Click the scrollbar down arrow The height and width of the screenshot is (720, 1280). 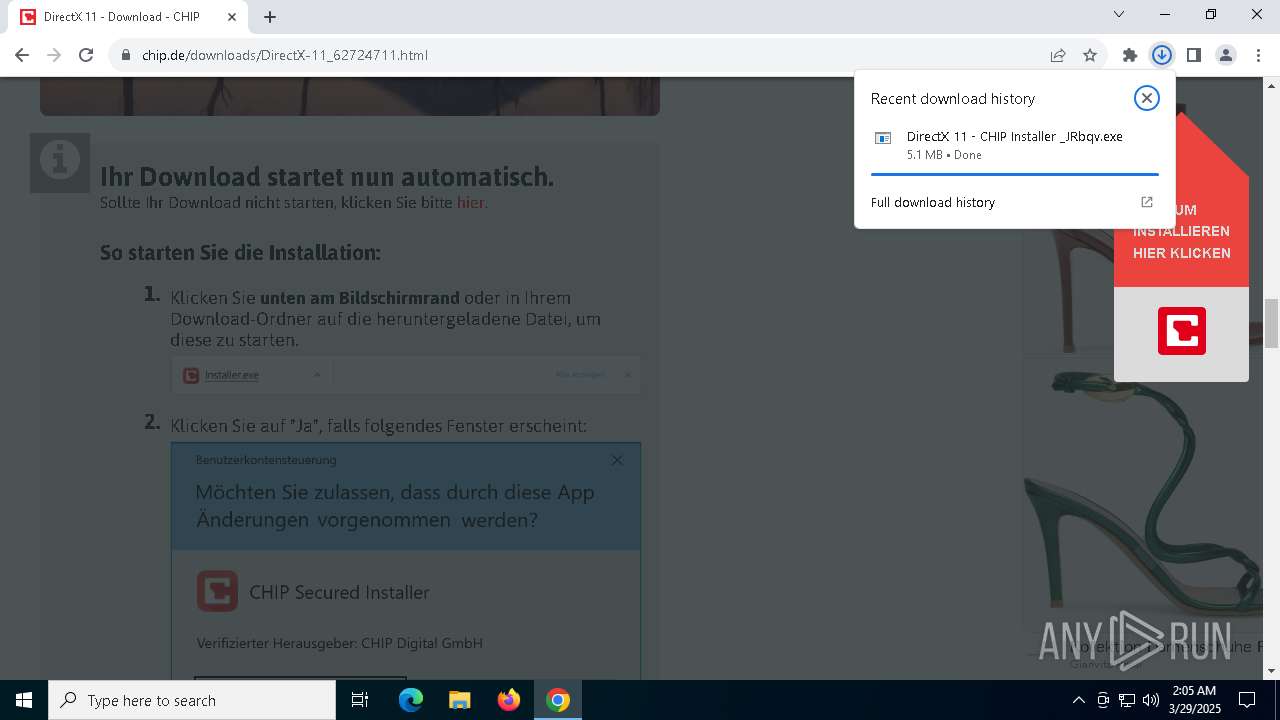[x=1272, y=671]
